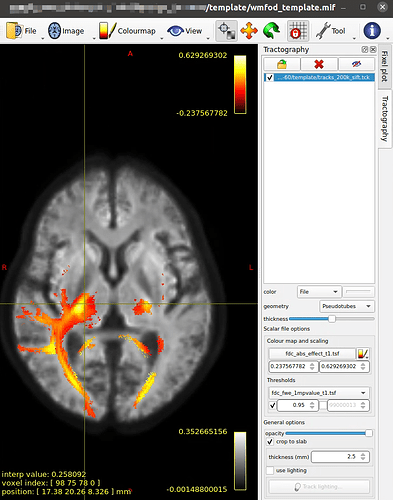Open the Pseudotubes geometry dropdown
The image size is (393, 500).
[347, 306]
